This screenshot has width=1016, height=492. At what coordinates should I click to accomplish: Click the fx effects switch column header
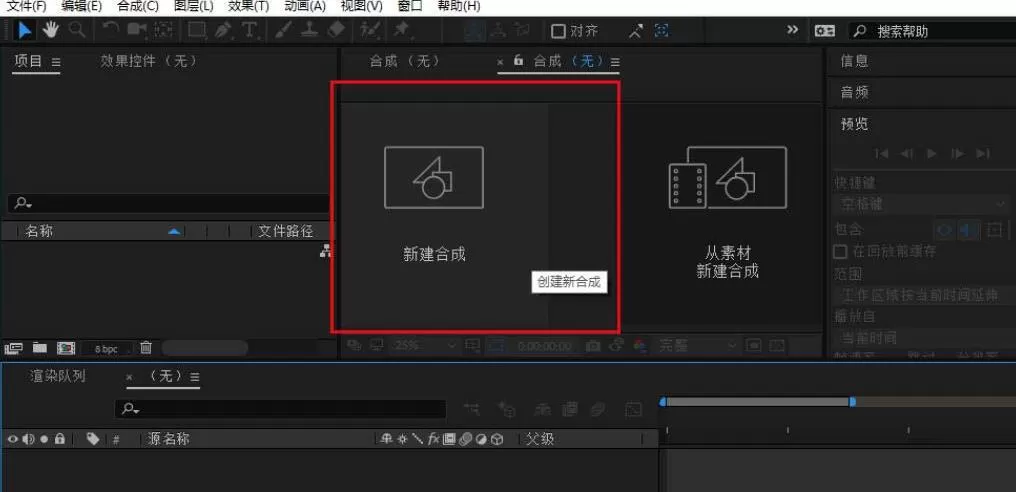click(433, 439)
